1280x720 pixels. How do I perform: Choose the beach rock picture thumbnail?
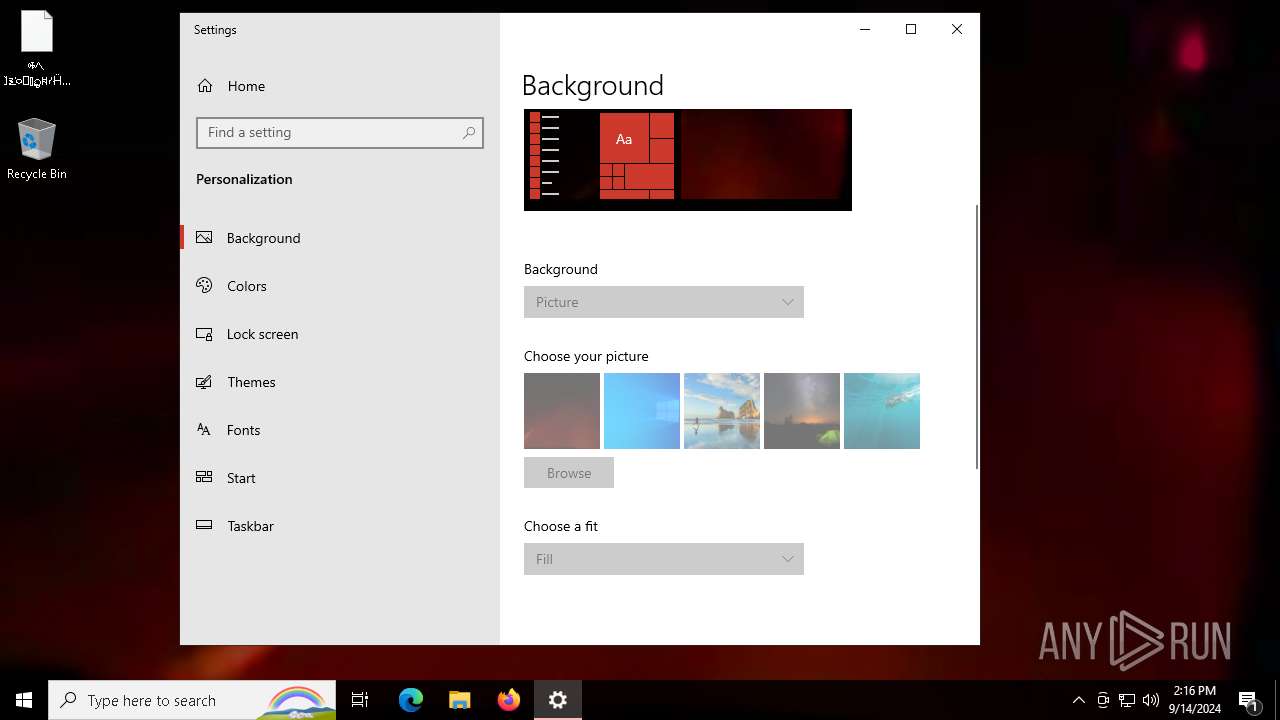pyautogui.click(x=722, y=411)
